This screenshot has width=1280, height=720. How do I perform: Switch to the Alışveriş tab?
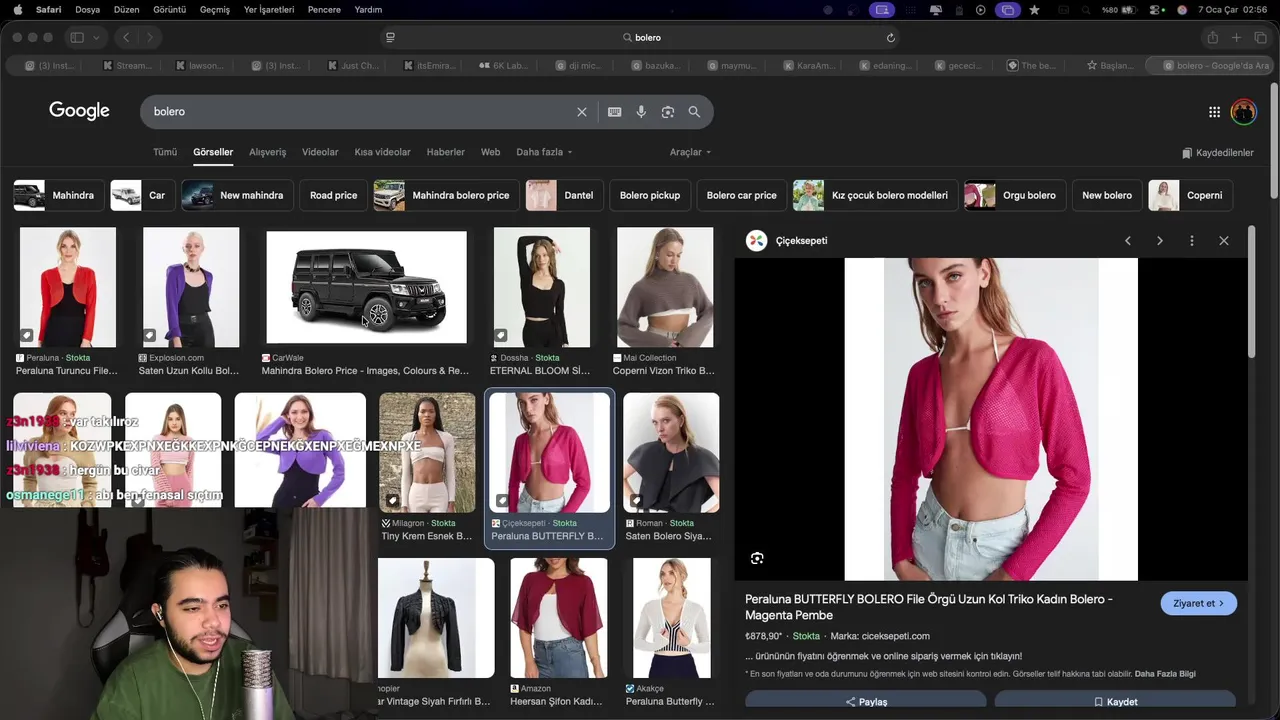[x=267, y=152]
